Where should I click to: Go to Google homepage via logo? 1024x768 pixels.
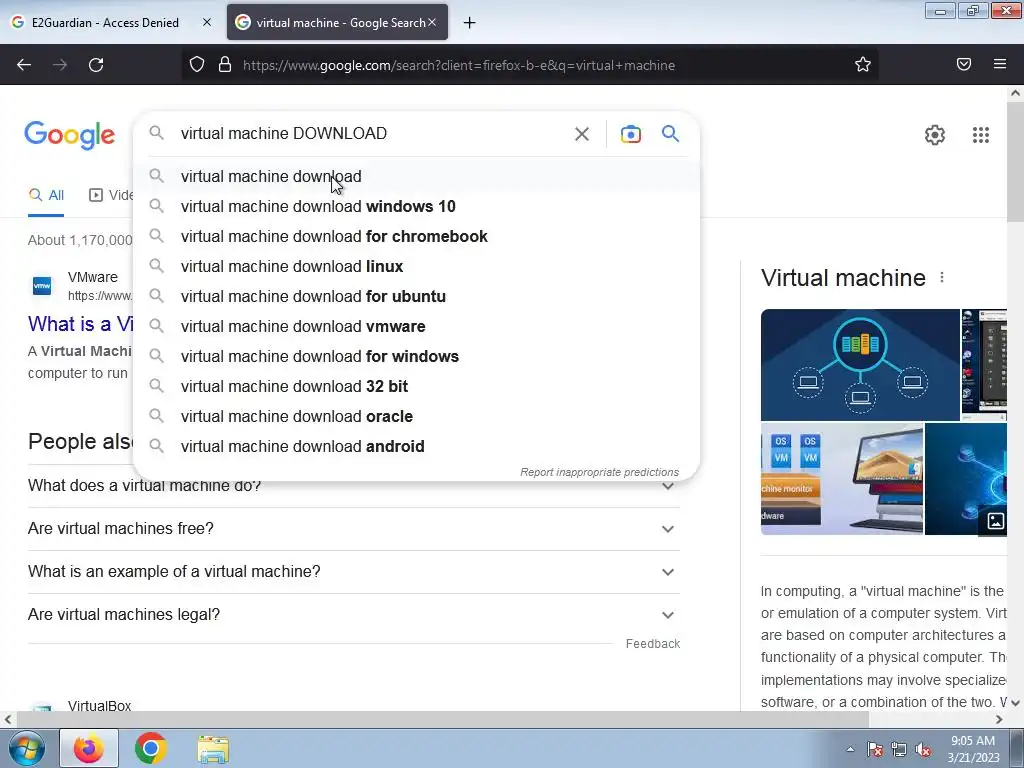point(70,135)
